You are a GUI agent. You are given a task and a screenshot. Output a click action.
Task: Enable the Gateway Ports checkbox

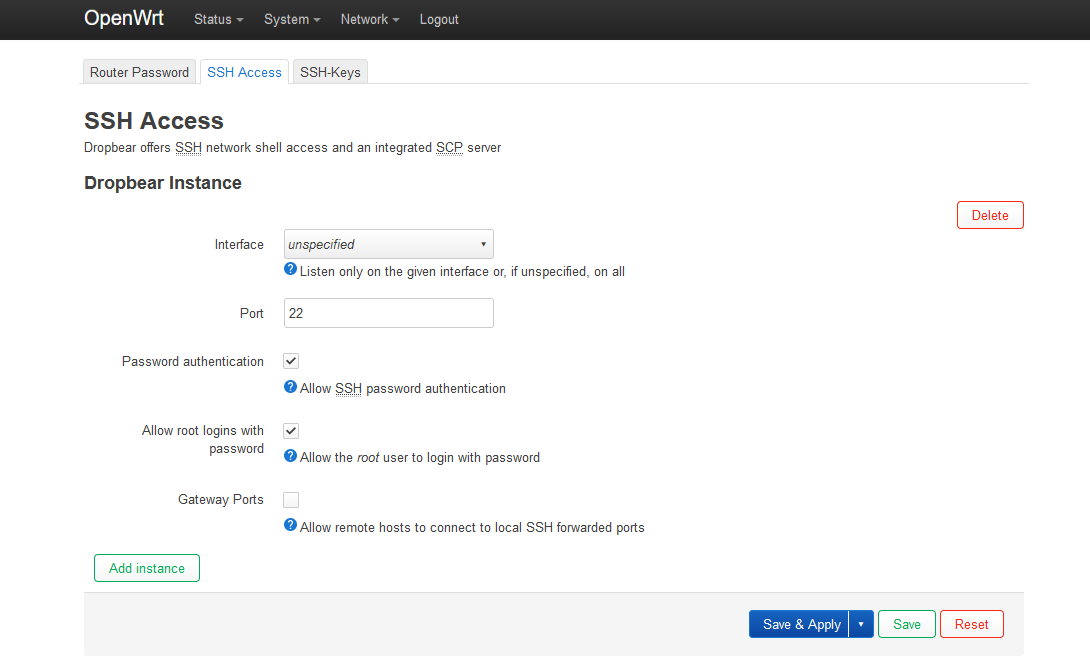click(291, 500)
